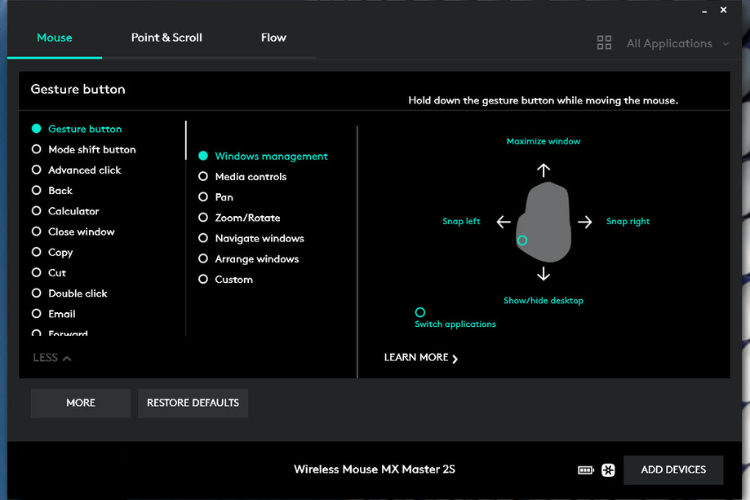The width and height of the screenshot is (750, 500).
Task: Switch to the Point & Scroll tab
Action: pos(166,38)
